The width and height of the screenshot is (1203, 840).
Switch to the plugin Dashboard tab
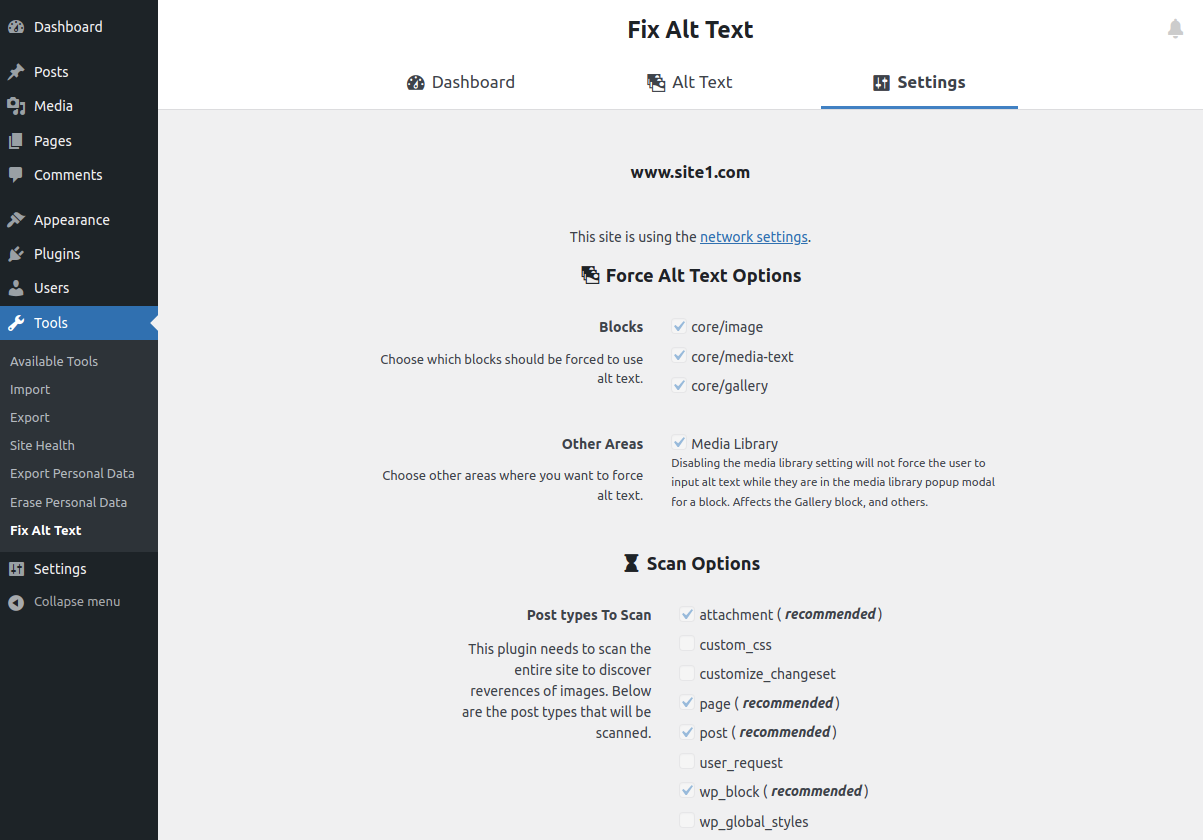tap(461, 82)
